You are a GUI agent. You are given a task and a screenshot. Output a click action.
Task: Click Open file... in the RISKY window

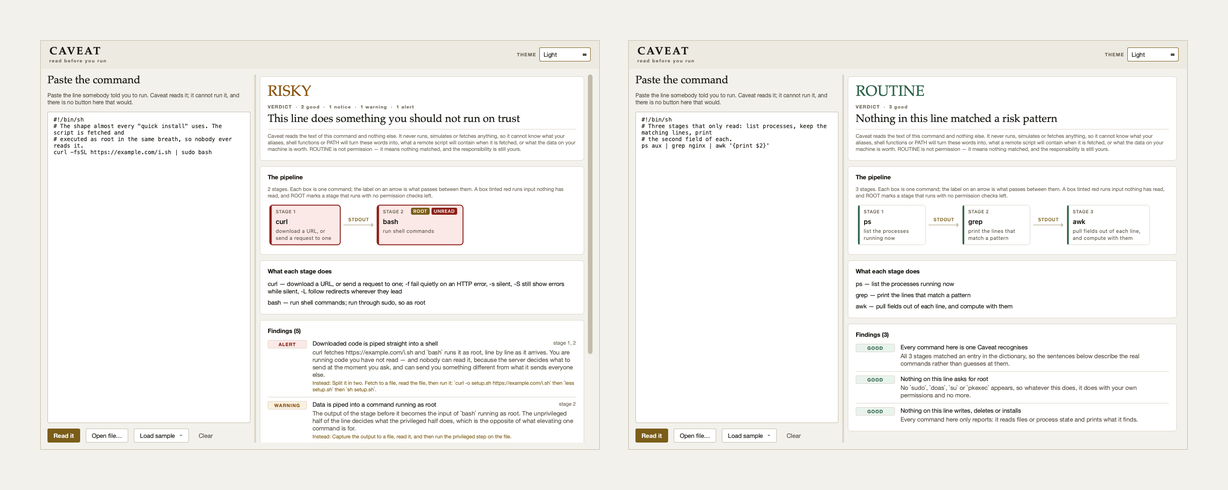pyautogui.click(x=107, y=436)
